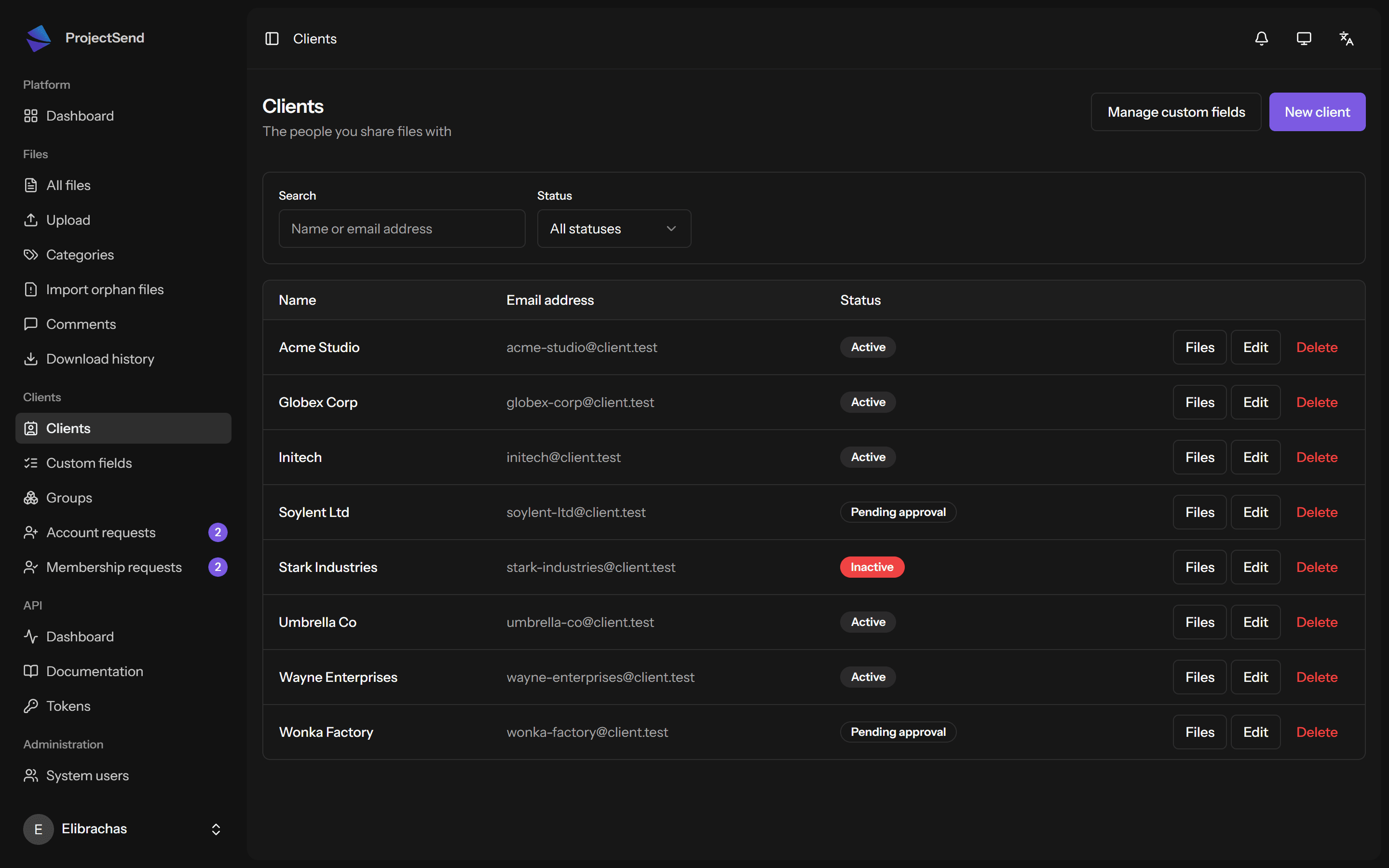
Task: Open Files for Wonka Factory
Action: [1199, 732]
